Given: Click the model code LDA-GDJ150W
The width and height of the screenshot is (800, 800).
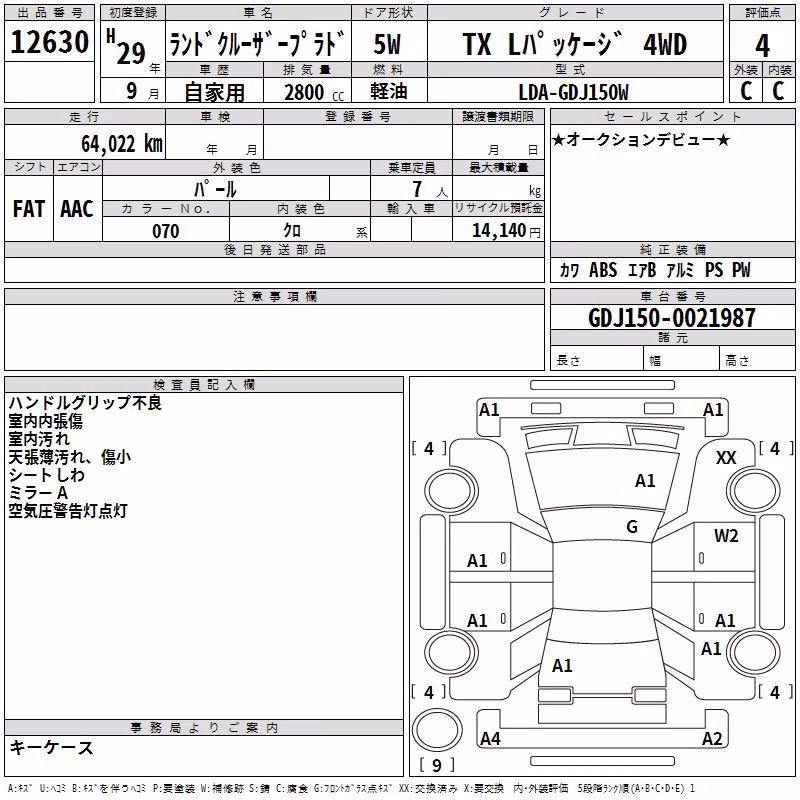Looking at the screenshot, I should (573, 92).
